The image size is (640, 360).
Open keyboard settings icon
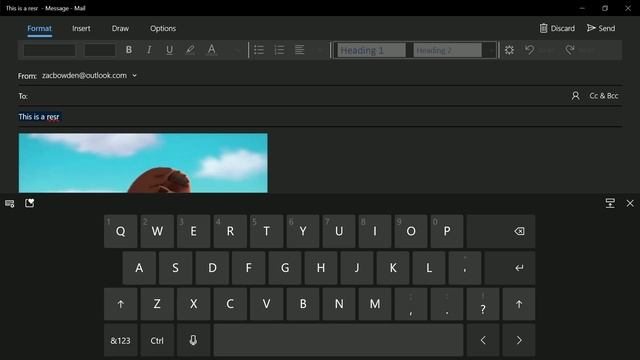(x=10, y=203)
